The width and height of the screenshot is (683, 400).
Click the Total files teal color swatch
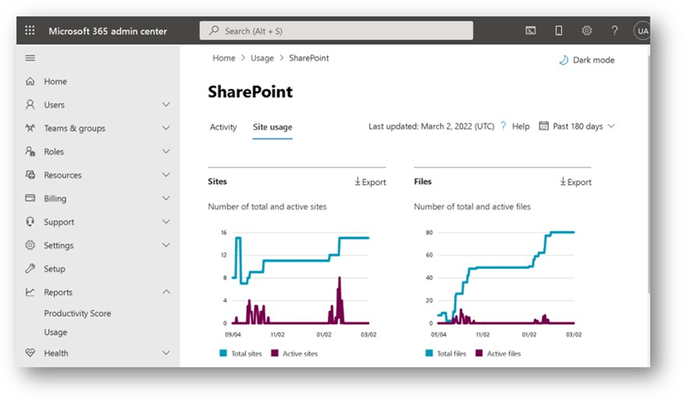[x=429, y=353]
